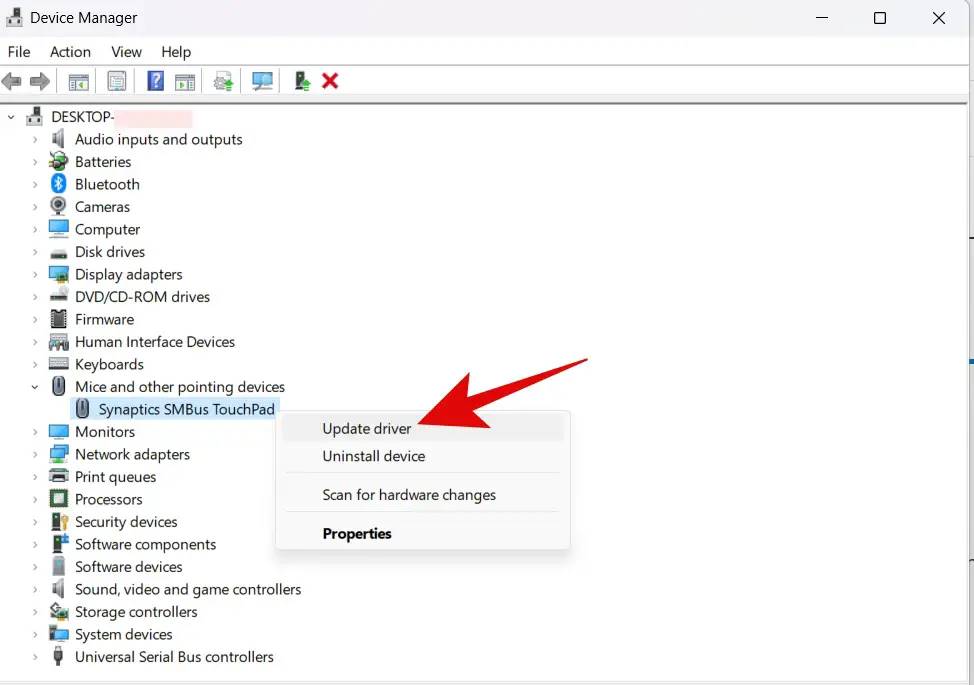
Task: Click the Back arrow toolbar icon
Action: tap(11, 81)
